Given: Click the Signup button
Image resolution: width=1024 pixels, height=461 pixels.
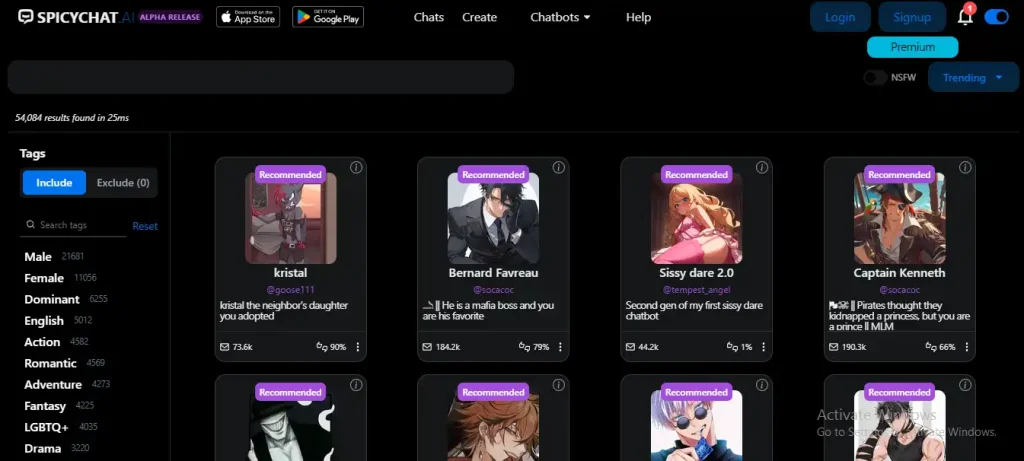Looking at the screenshot, I should 912,17.
